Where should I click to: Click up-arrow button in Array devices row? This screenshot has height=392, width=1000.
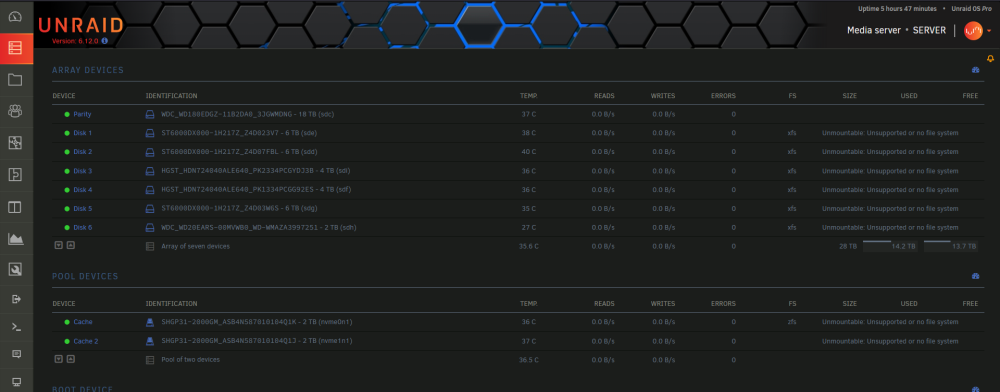pos(70,245)
